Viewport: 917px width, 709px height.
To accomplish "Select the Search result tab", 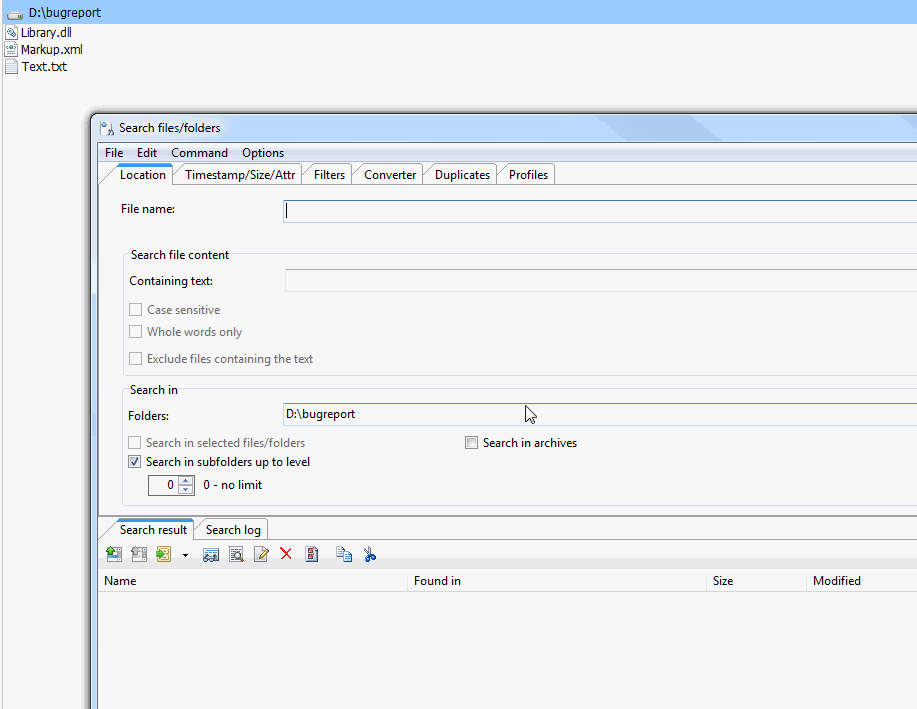I will coord(153,529).
